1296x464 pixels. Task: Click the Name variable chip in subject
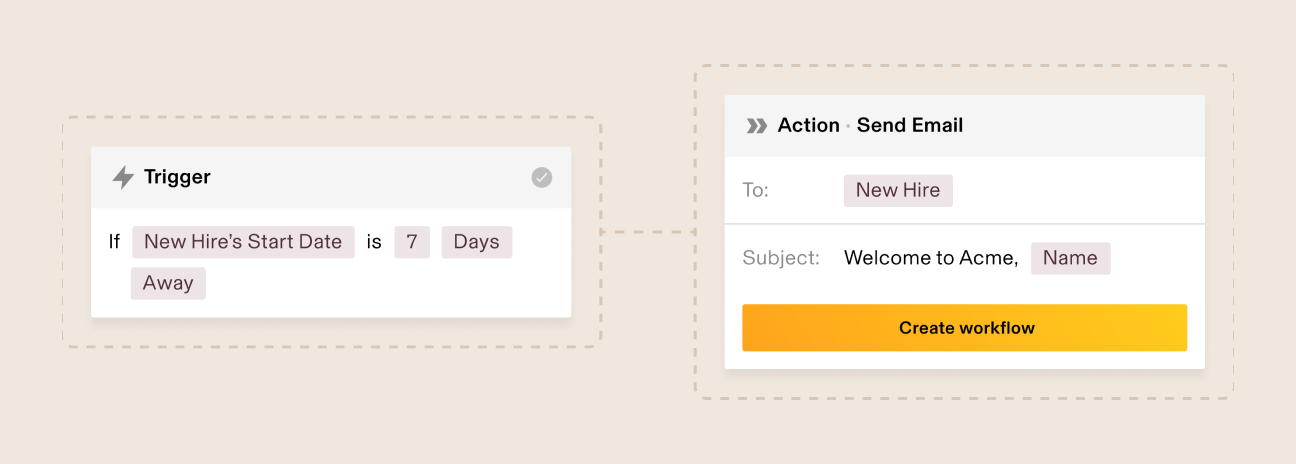point(1070,258)
